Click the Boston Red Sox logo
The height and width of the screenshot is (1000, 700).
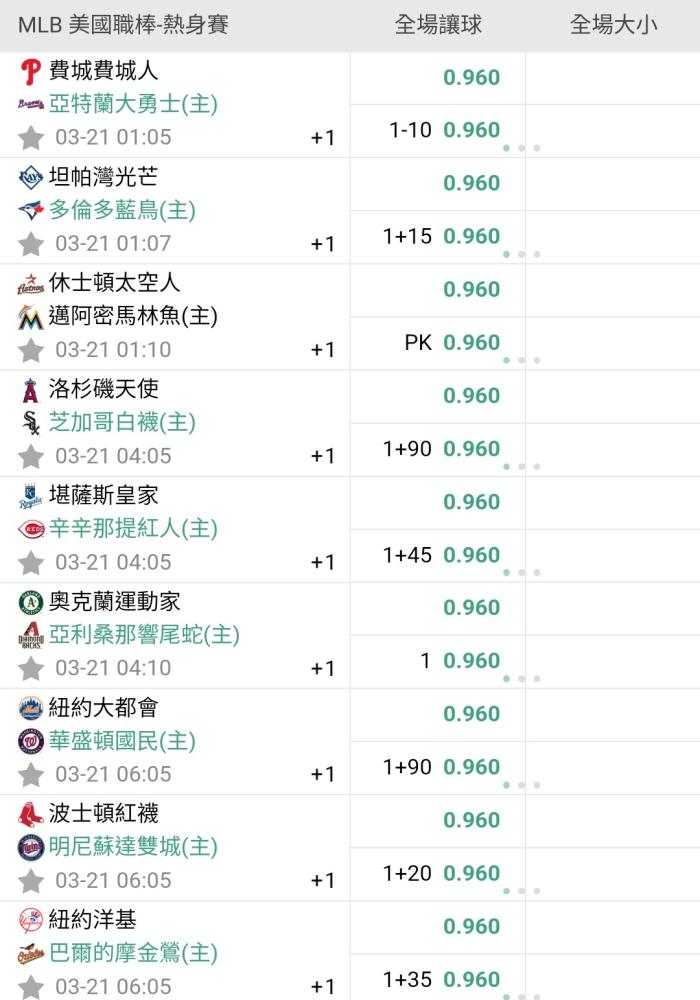pyautogui.click(x=31, y=814)
